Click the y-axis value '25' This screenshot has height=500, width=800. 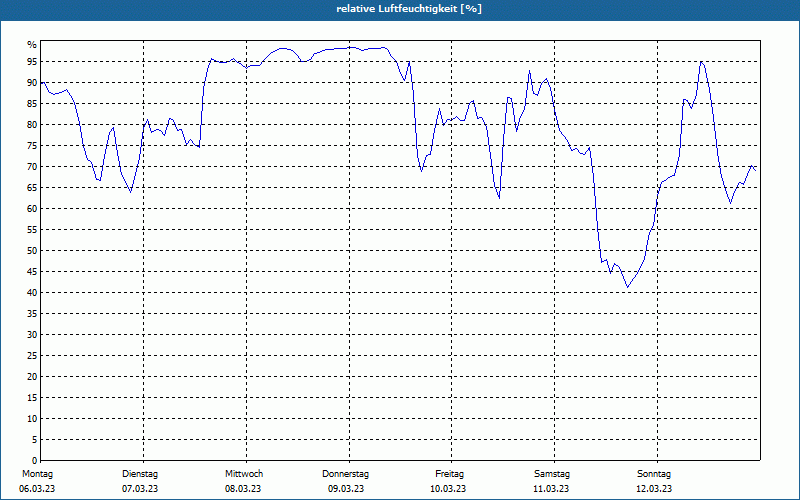click(x=32, y=356)
